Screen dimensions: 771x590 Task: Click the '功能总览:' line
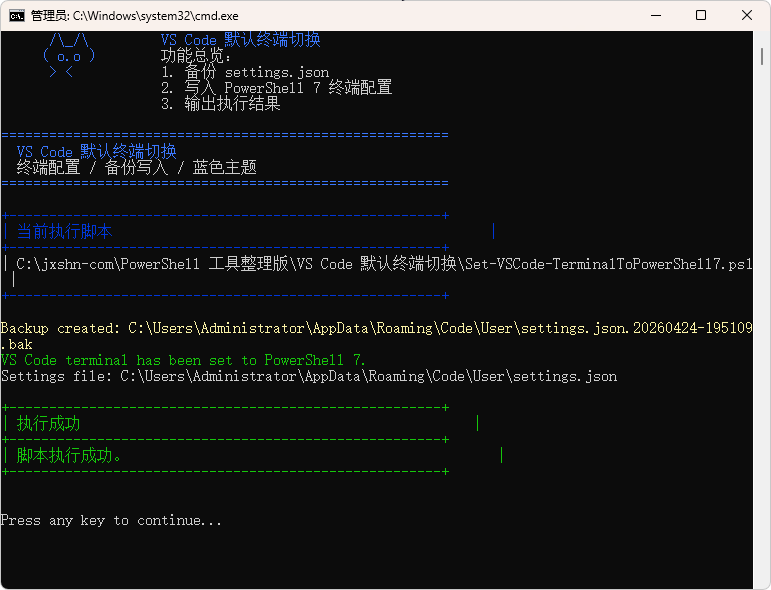pyautogui.click(x=195, y=56)
